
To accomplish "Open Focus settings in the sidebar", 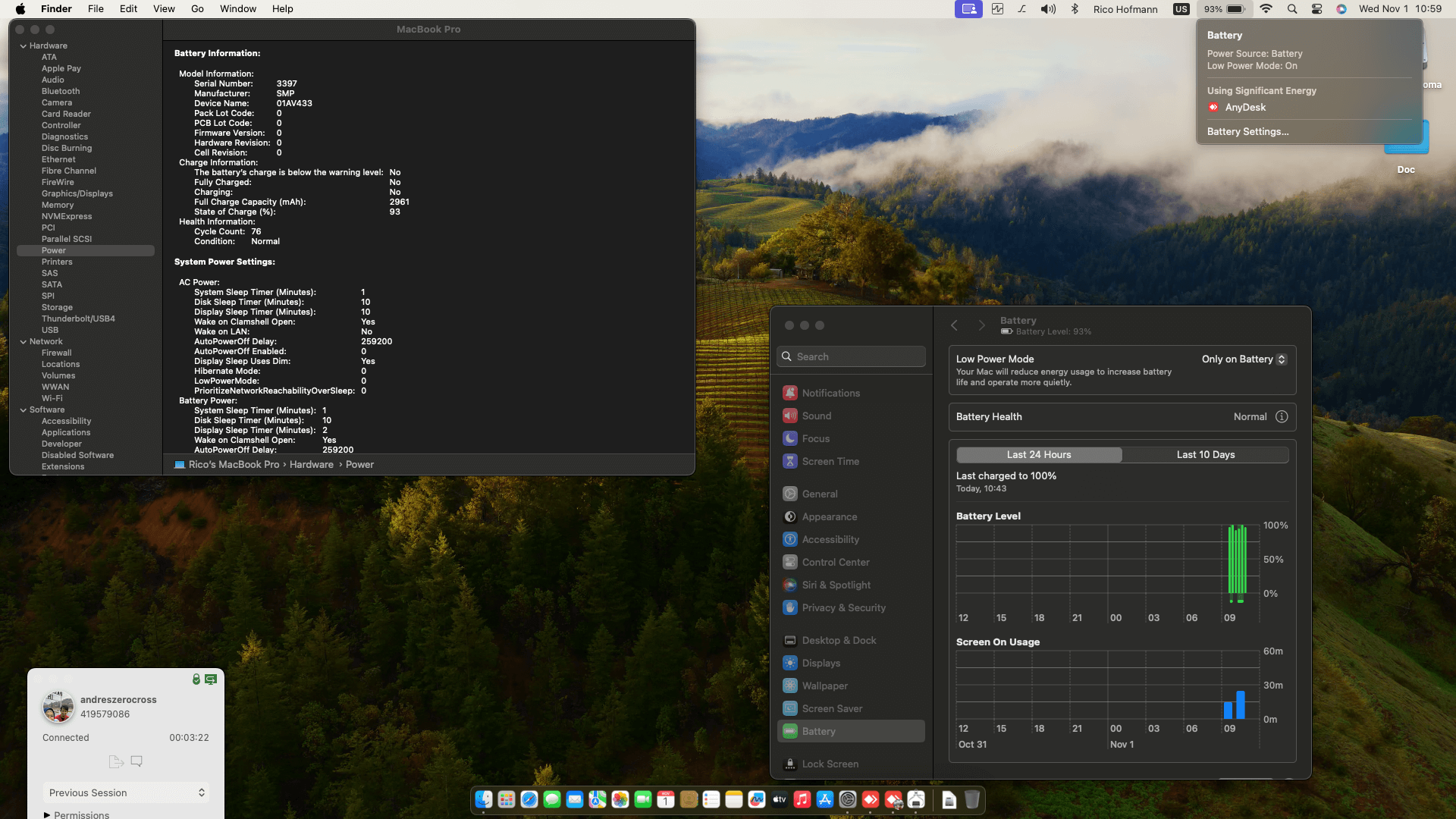I will (851, 438).
